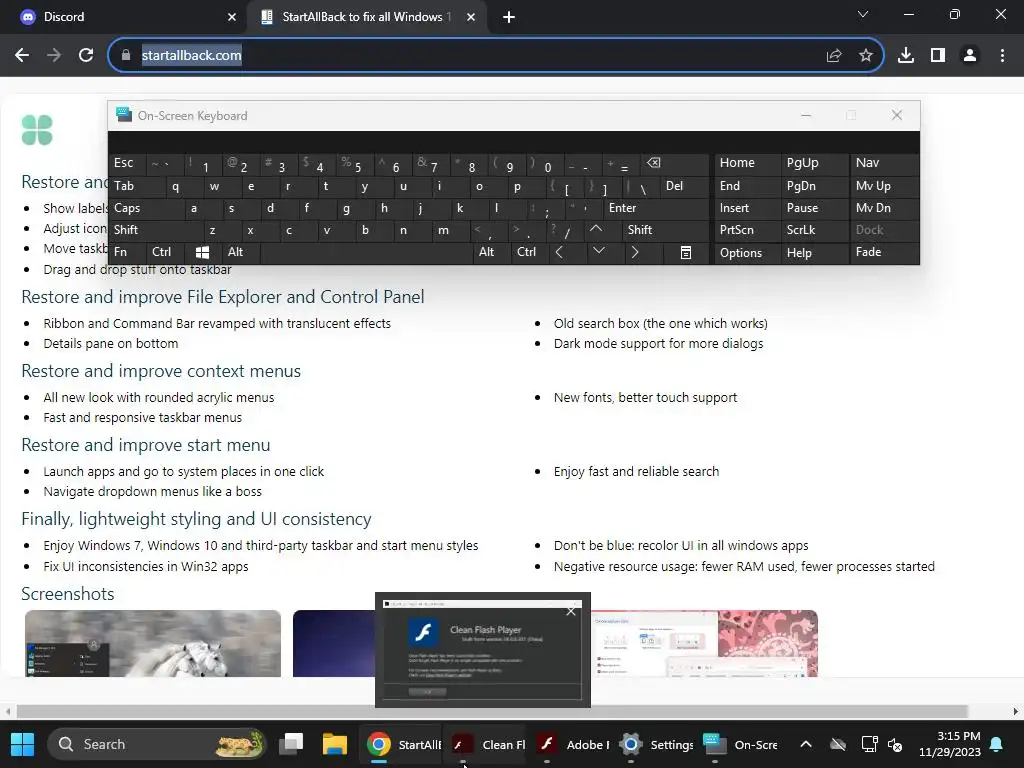Tap Mv Up on the On-Screen Keyboard
The height and width of the screenshot is (768, 1024).
(x=883, y=186)
